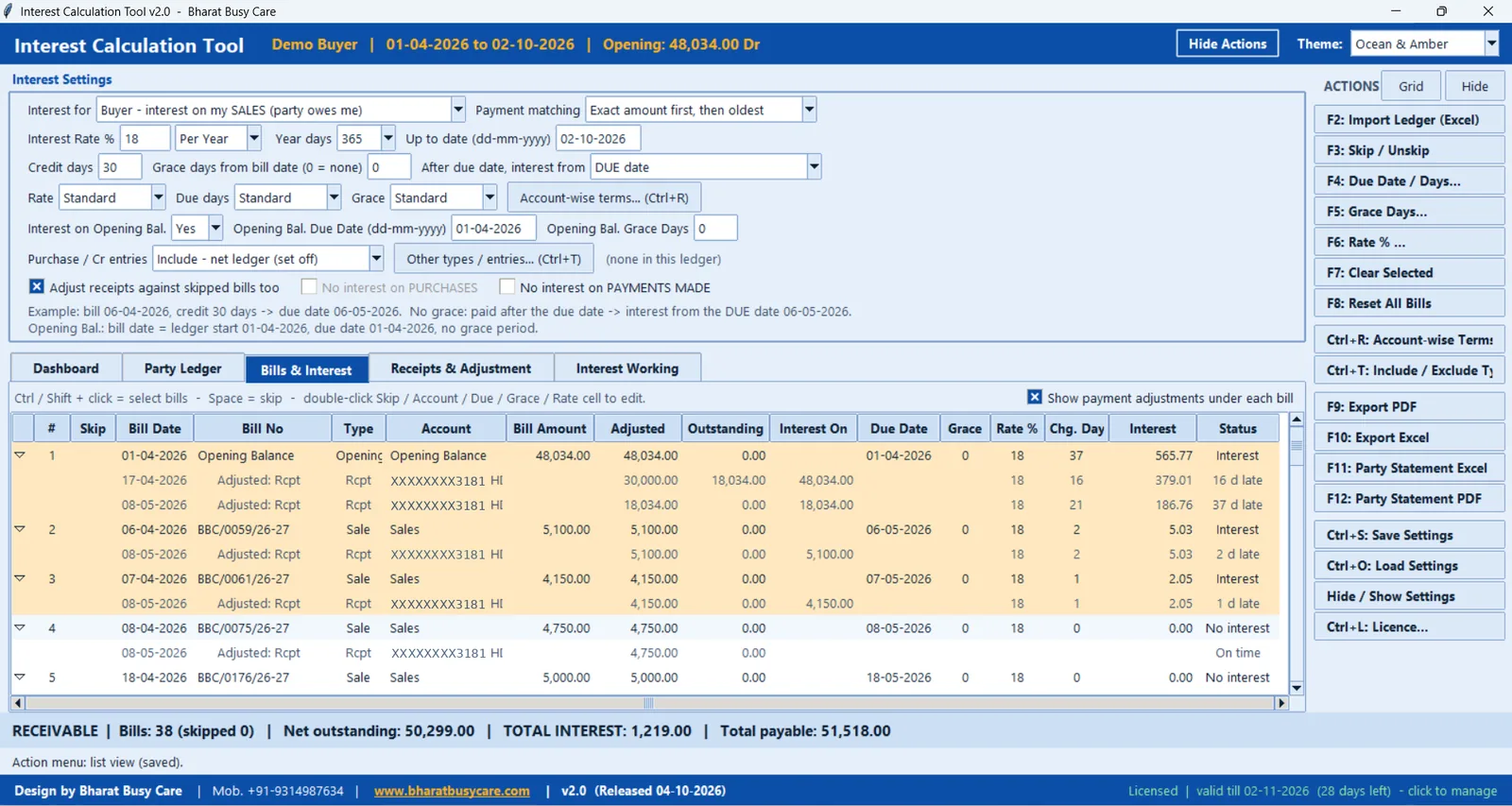1512x806 pixels.
Task: Click F12: Party Statement PDF button
Action: [x=1409, y=498]
